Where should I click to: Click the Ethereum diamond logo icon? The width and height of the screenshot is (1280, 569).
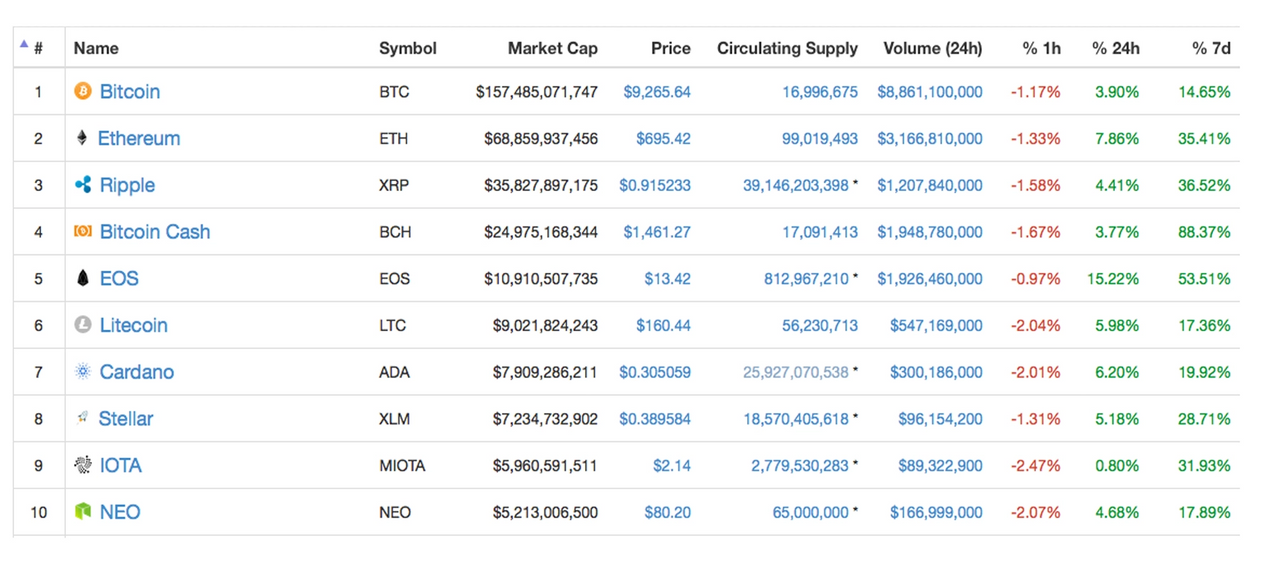click(82, 138)
